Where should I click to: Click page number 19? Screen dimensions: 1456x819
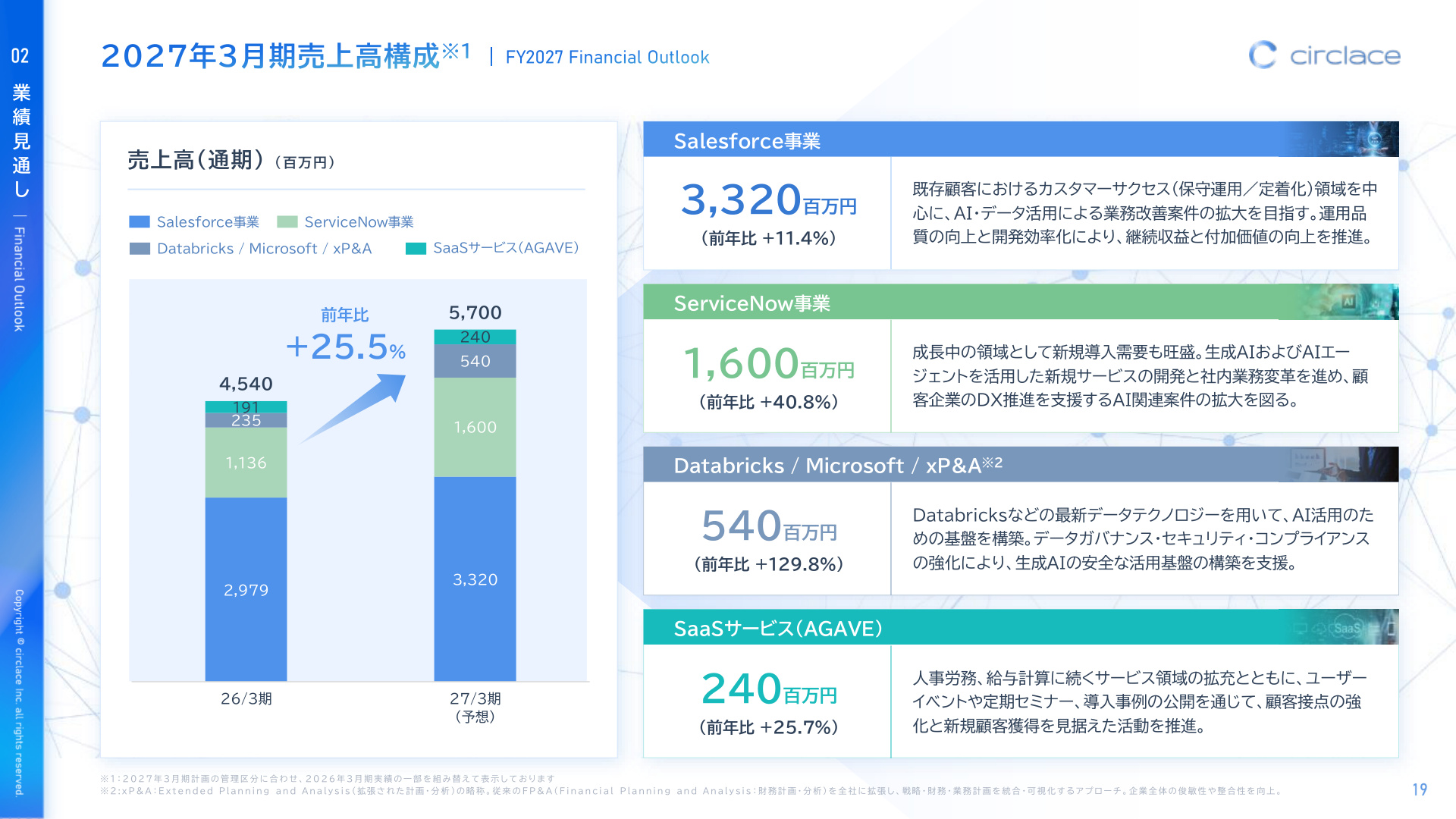coord(1420,790)
